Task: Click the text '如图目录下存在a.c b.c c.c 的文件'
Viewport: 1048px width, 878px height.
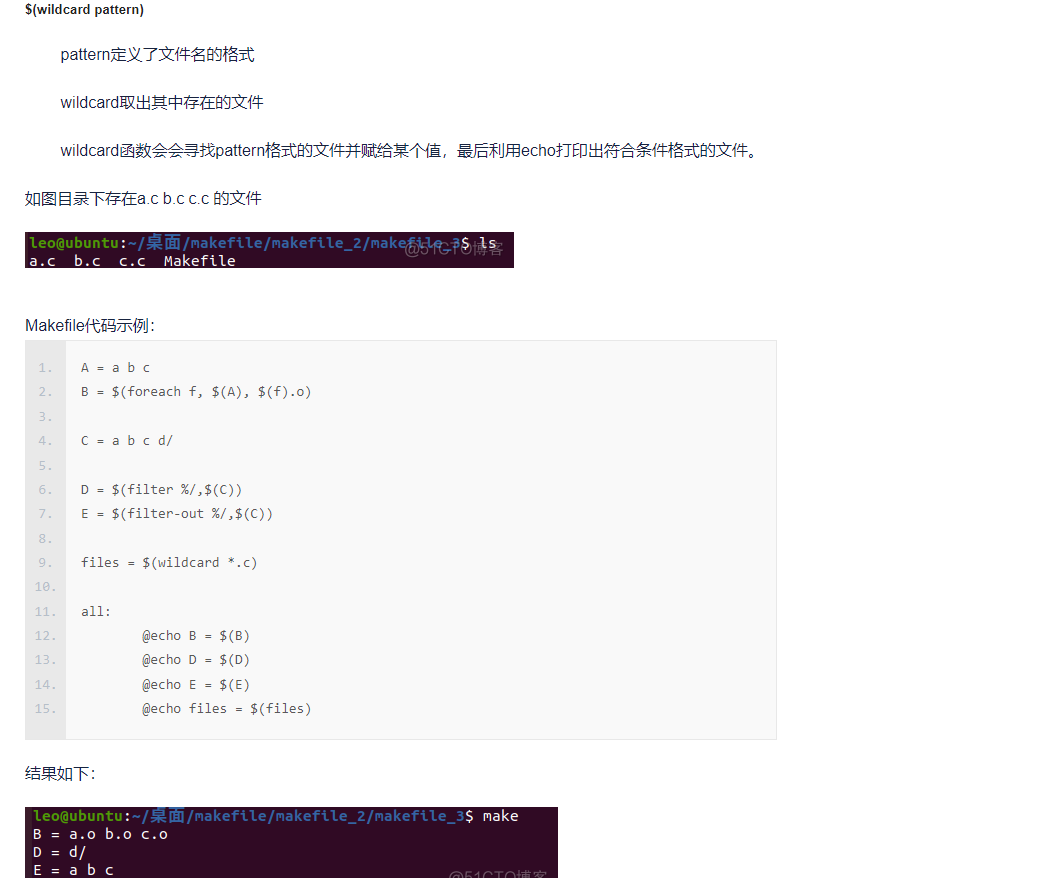Action: 143,199
